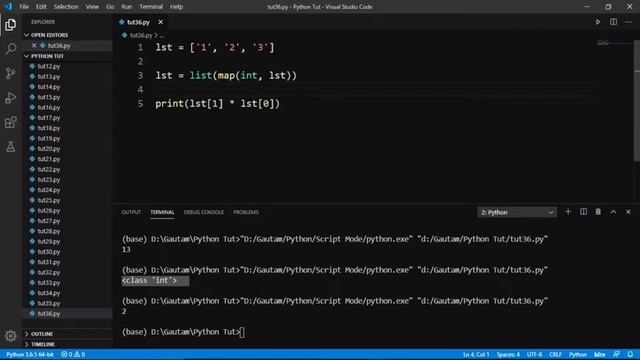Open the Terminal menu

click(151, 7)
